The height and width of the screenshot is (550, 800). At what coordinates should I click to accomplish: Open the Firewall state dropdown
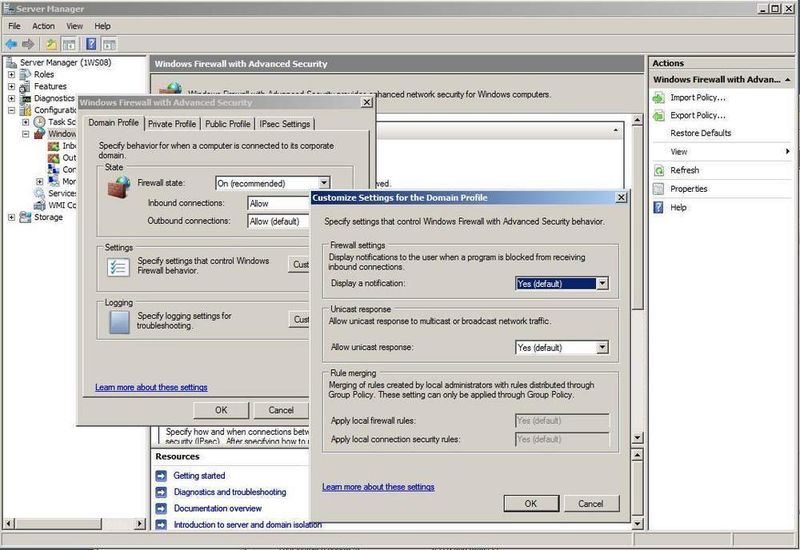click(x=324, y=183)
